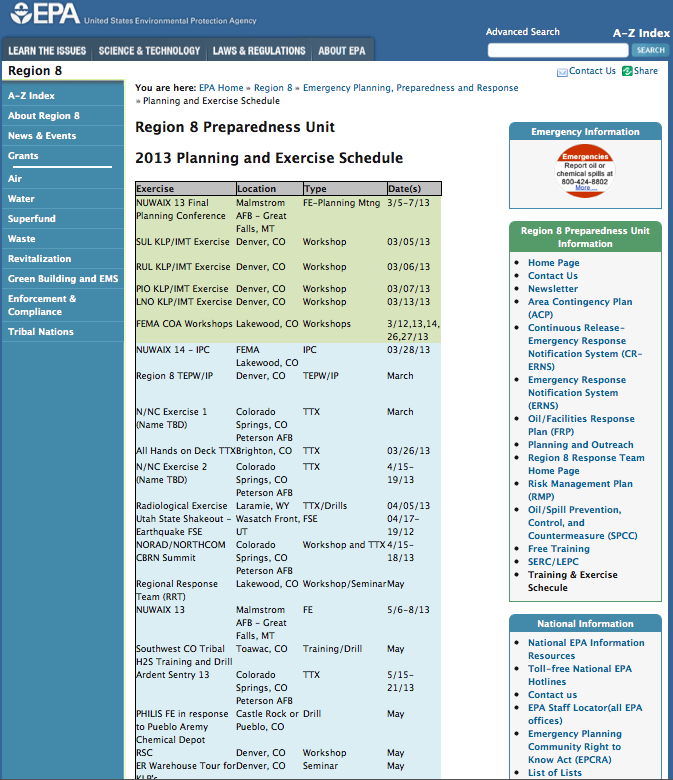Click the Share link text
This screenshot has height=780, width=673.
pyautogui.click(x=646, y=71)
